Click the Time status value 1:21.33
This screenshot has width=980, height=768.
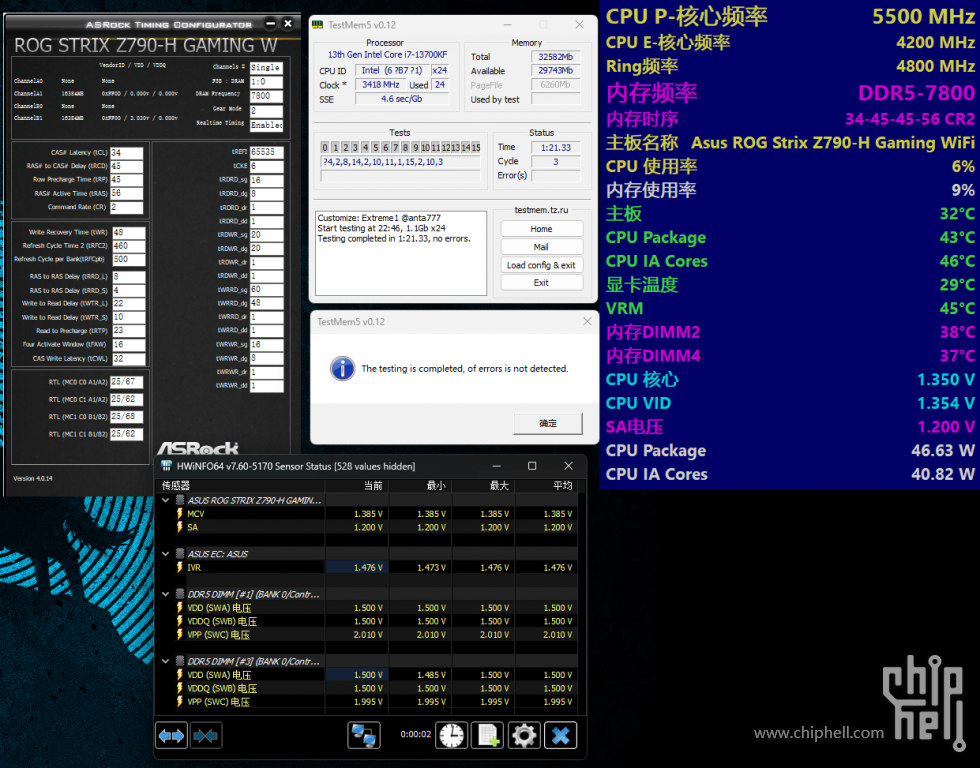556,147
